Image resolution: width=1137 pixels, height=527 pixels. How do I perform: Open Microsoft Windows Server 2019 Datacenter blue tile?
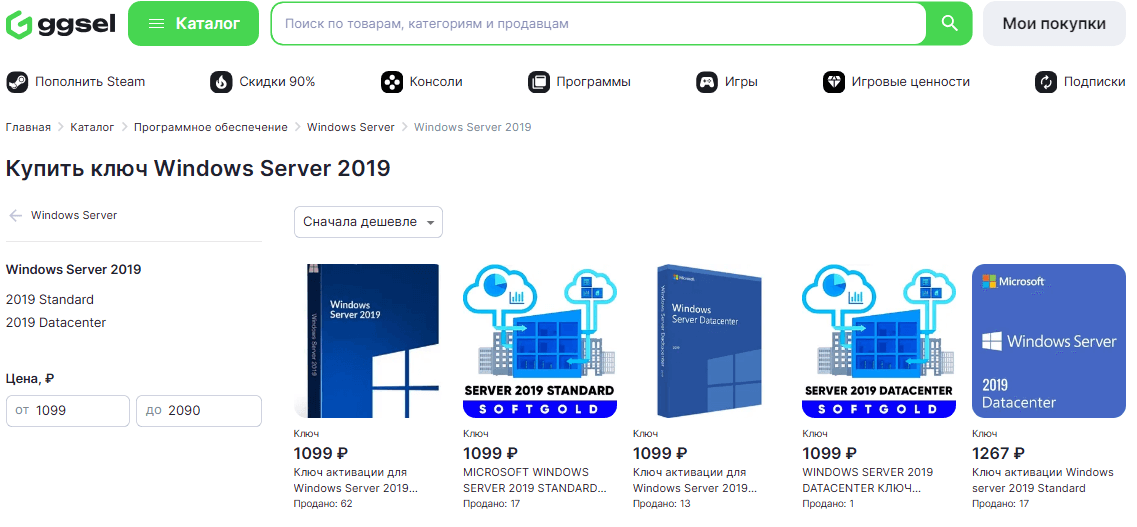(1049, 341)
